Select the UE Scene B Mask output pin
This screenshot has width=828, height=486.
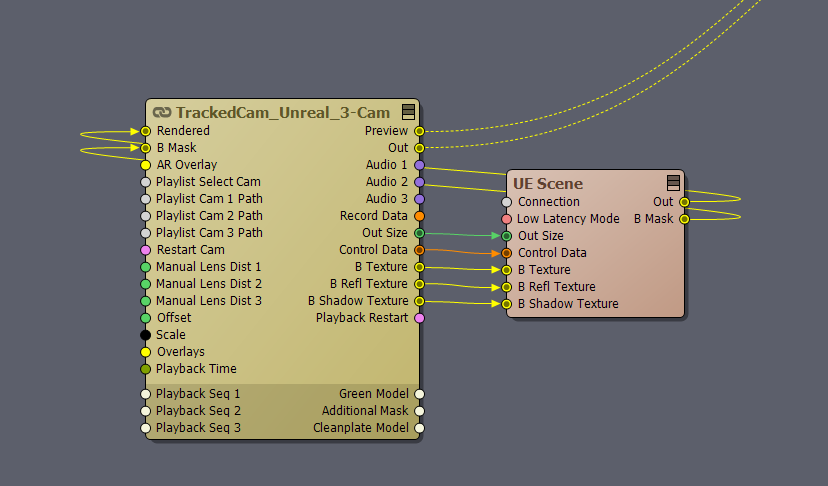[x=684, y=219]
